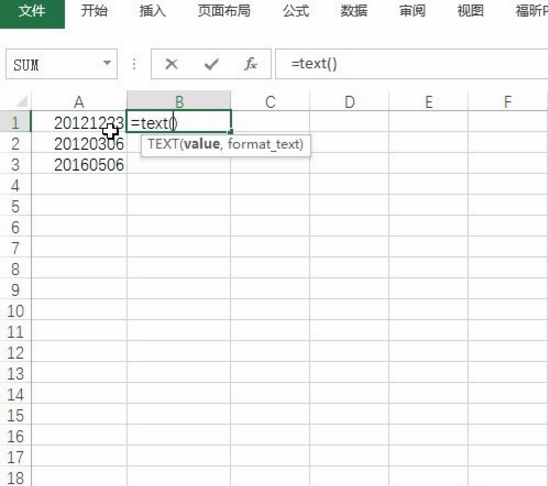Screen dimensions: 548x486
Task: Select row 4 header
Action: click(15, 185)
